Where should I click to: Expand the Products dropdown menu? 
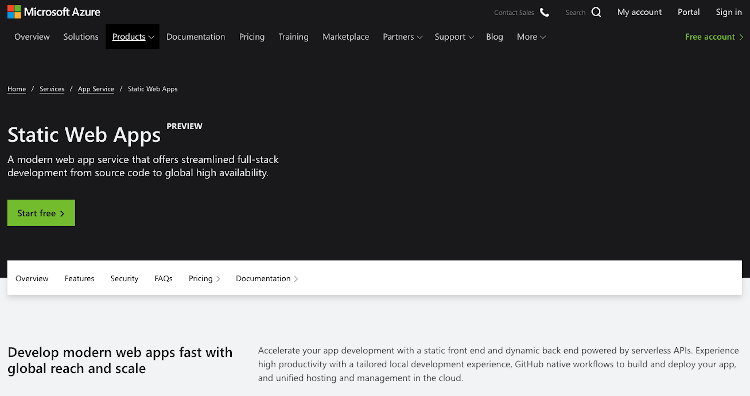point(132,37)
